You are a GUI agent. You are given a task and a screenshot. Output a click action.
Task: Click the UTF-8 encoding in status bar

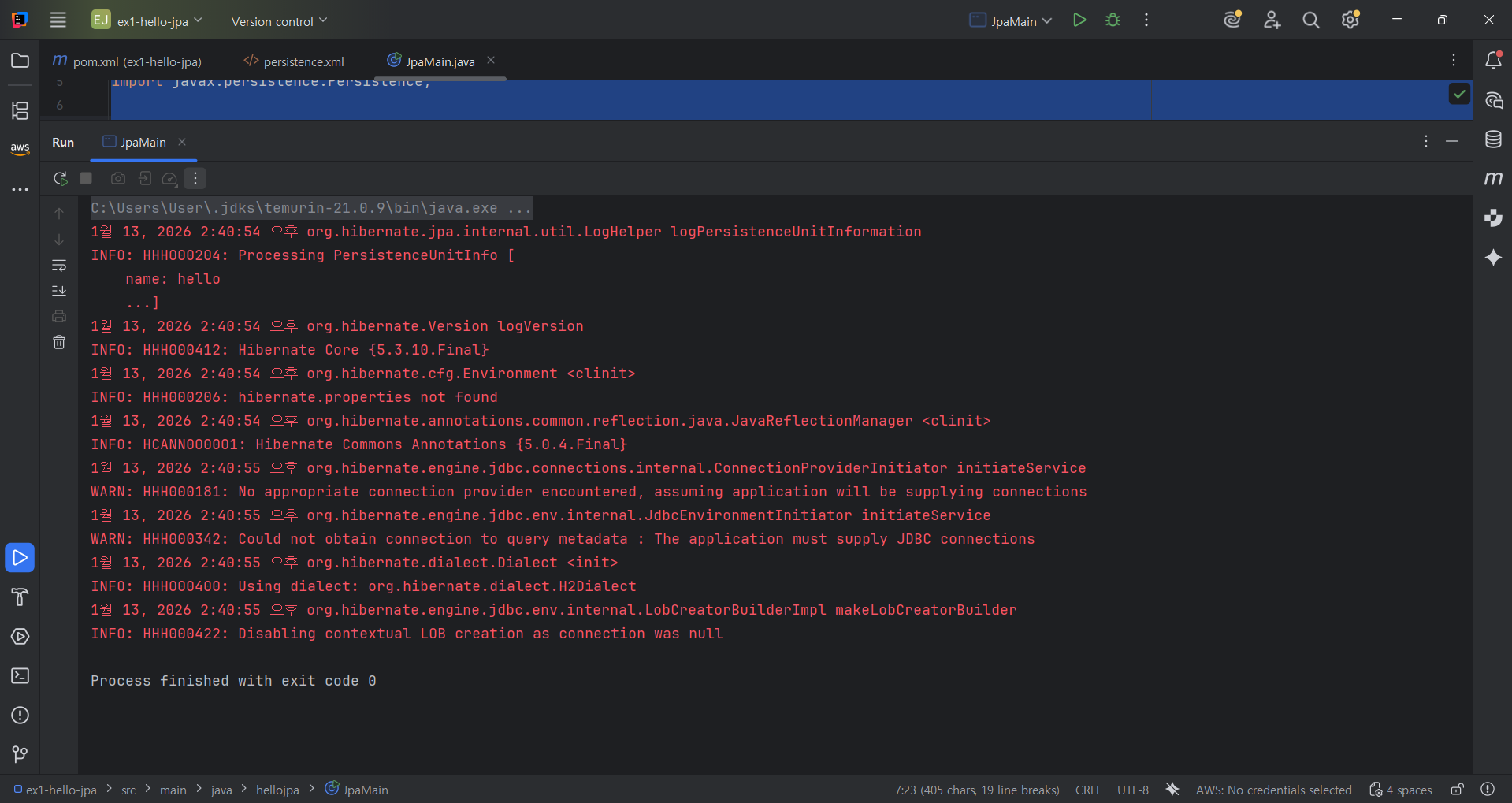[1132, 790]
